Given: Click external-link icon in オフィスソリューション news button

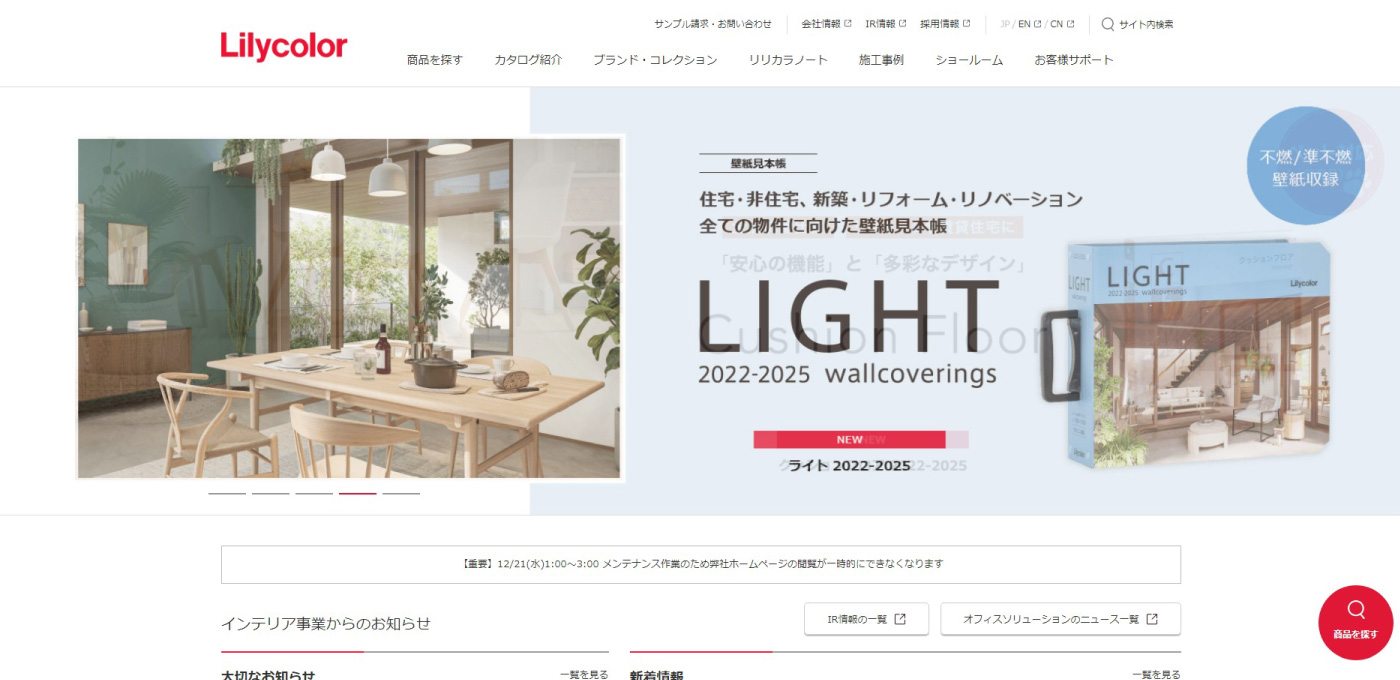Looking at the screenshot, I should tap(1152, 619).
